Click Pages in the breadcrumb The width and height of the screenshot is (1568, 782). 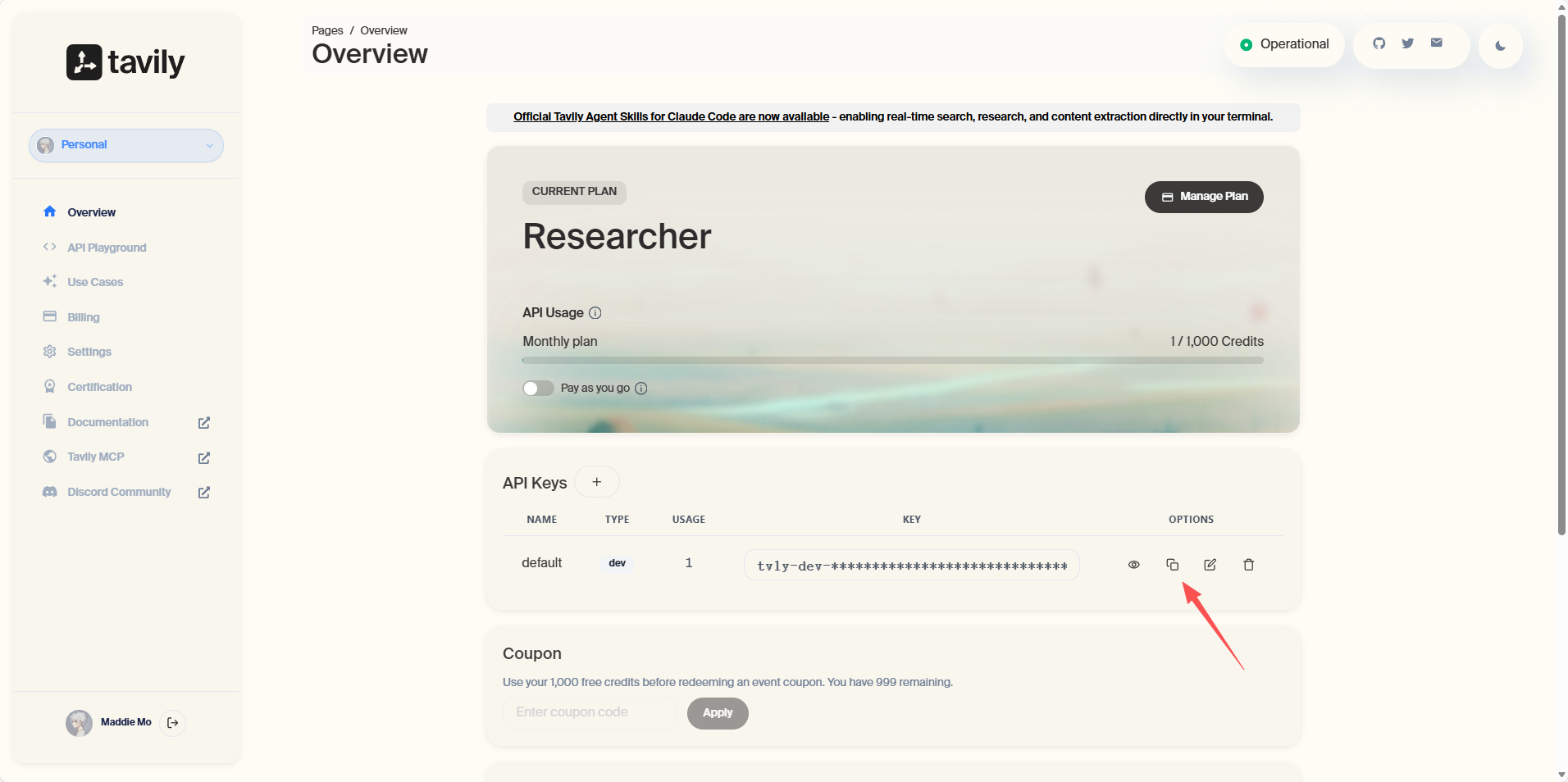[x=327, y=30]
